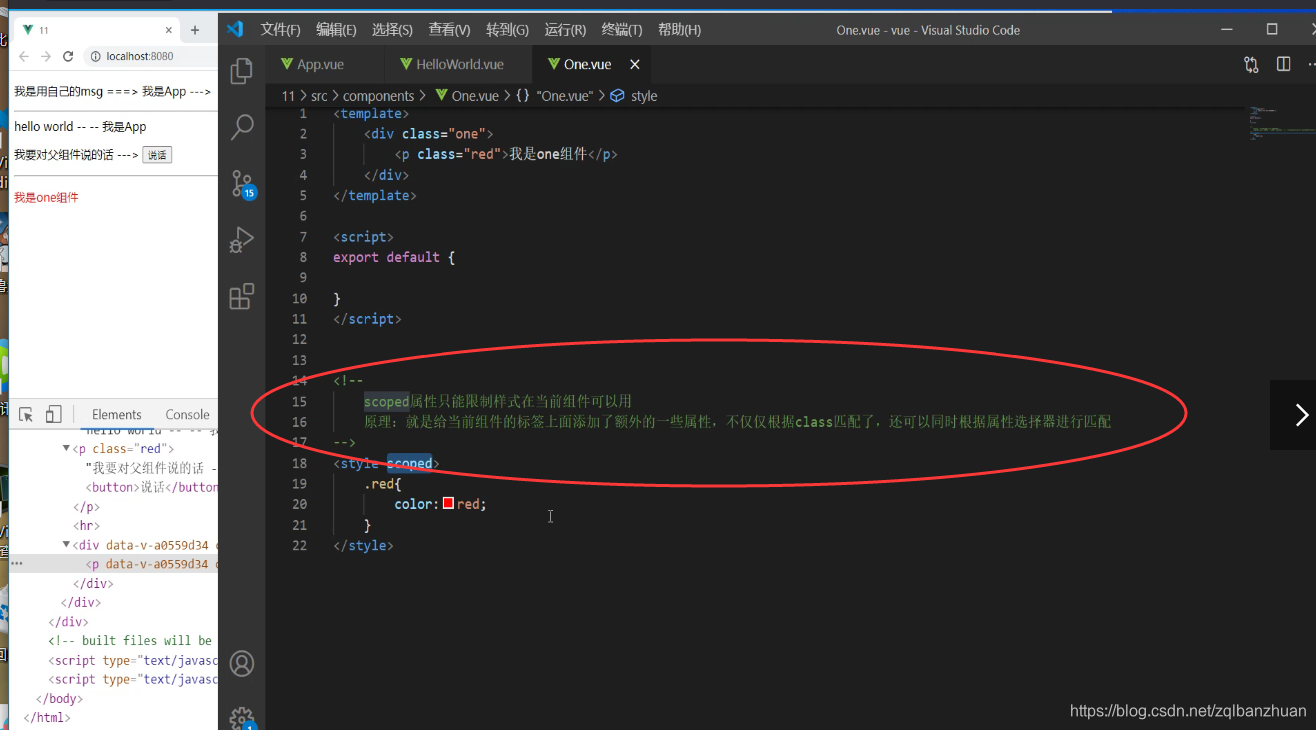The image size is (1316, 730).
Task: Open the 转到(G) menu
Action: tap(507, 30)
